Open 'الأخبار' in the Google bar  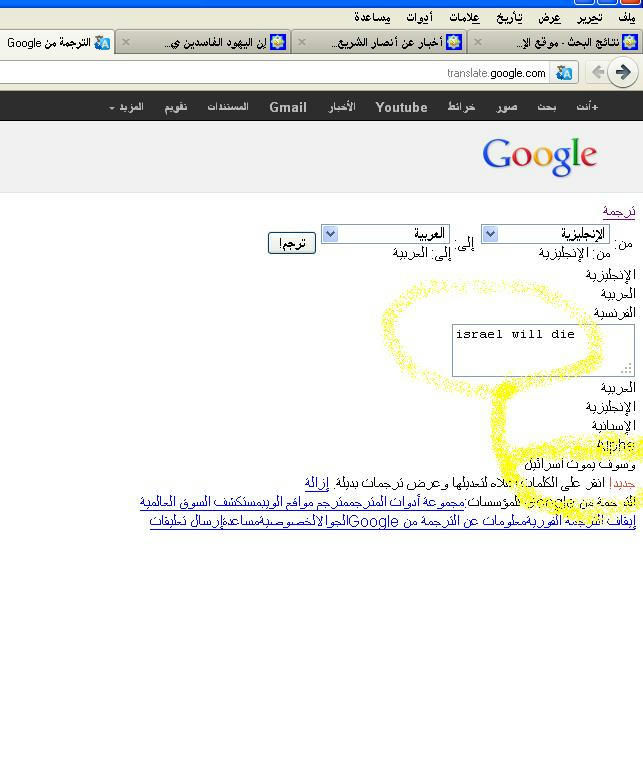click(x=342, y=107)
